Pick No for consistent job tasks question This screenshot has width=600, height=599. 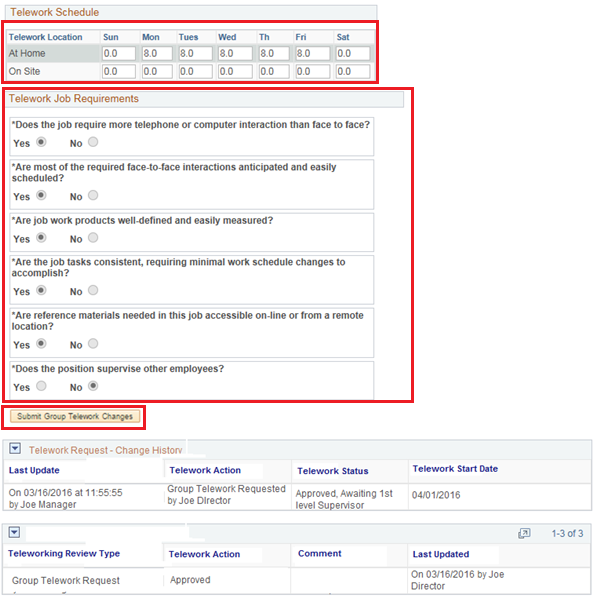click(x=93, y=291)
